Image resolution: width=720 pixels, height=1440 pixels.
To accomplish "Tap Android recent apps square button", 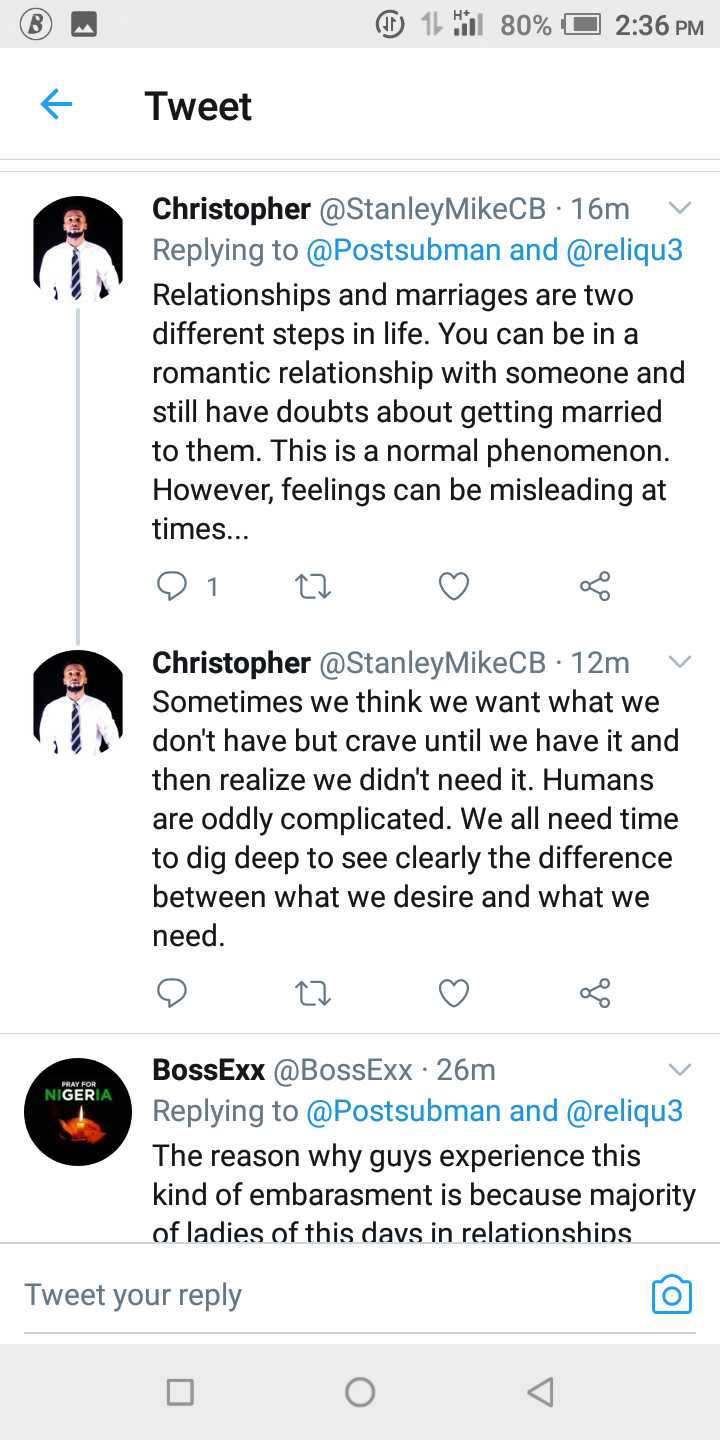I will tap(180, 1392).
